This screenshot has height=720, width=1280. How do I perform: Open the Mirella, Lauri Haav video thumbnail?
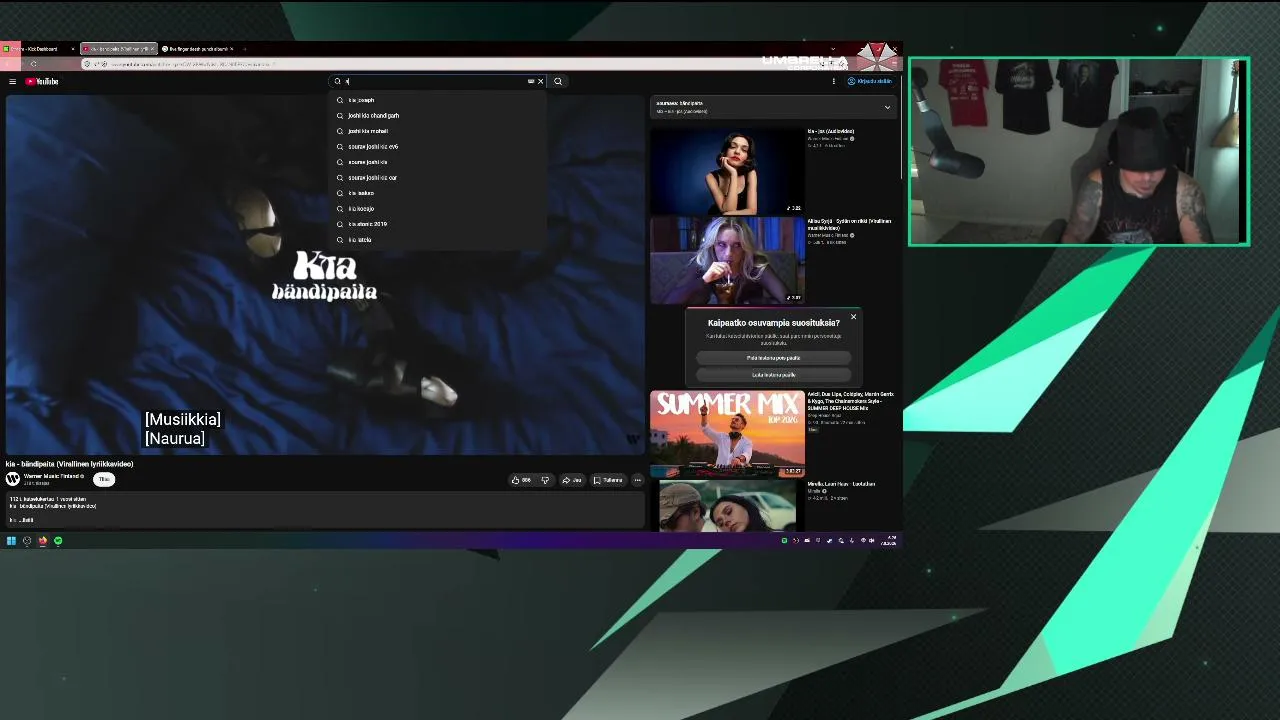point(727,505)
